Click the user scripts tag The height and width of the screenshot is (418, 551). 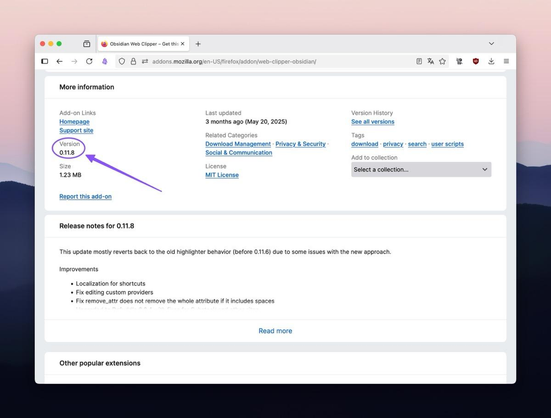(x=447, y=144)
